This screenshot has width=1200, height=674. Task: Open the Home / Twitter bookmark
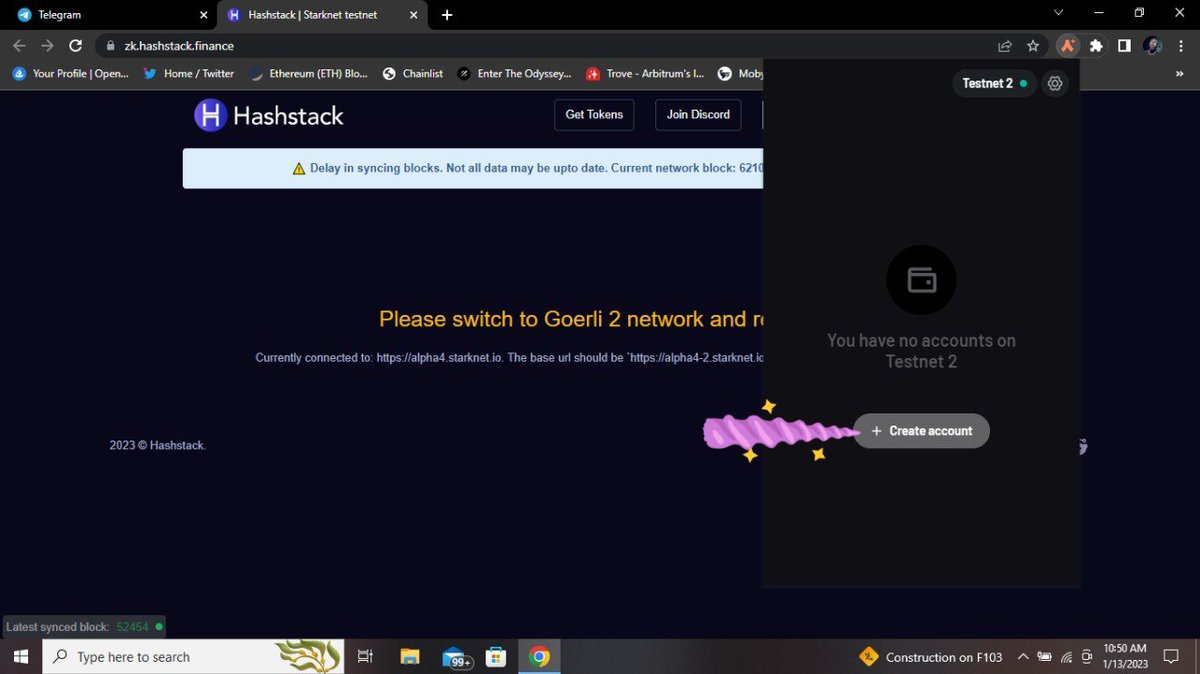[188, 73]
